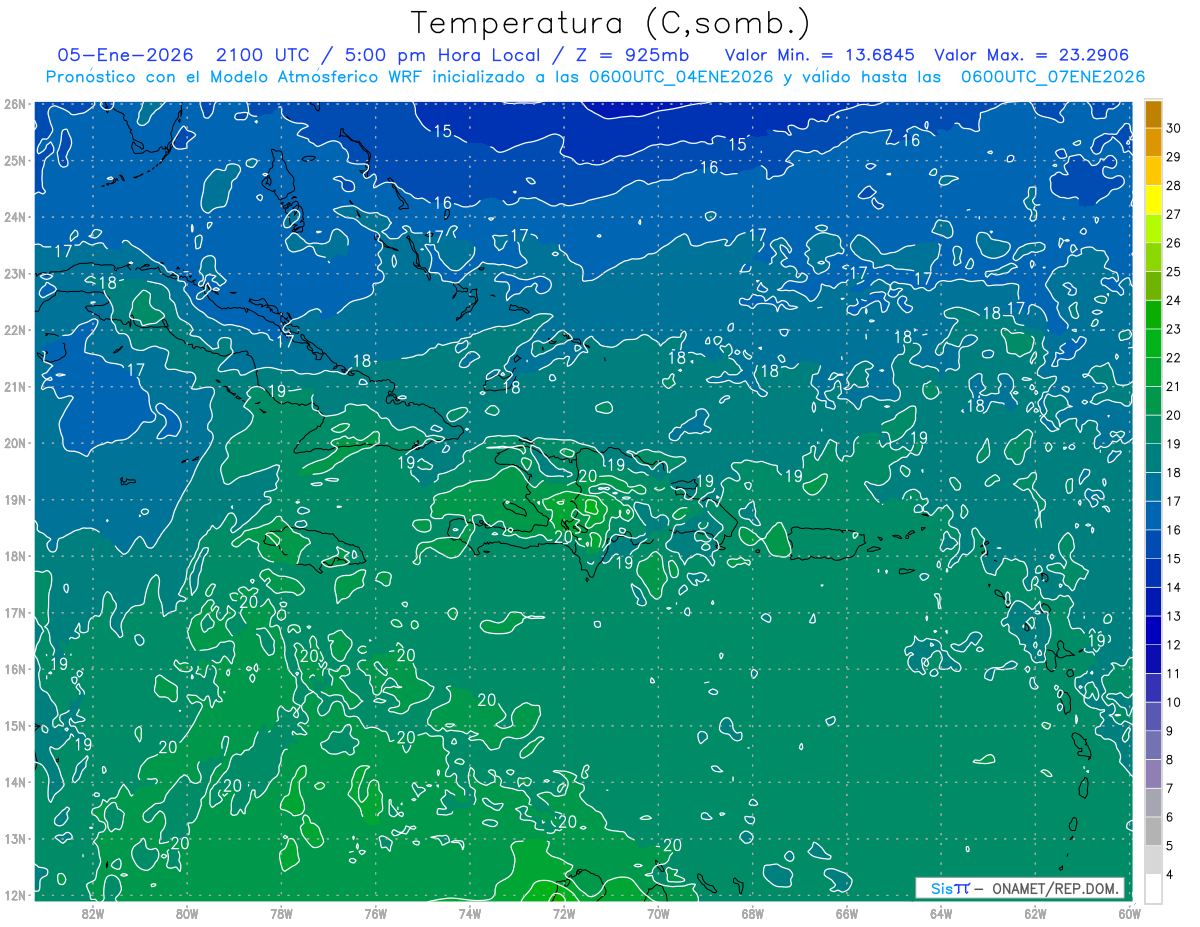1200x927 pixels.
Task: Click "Valor Min. = 13.6845"
Action: (820, 54)
